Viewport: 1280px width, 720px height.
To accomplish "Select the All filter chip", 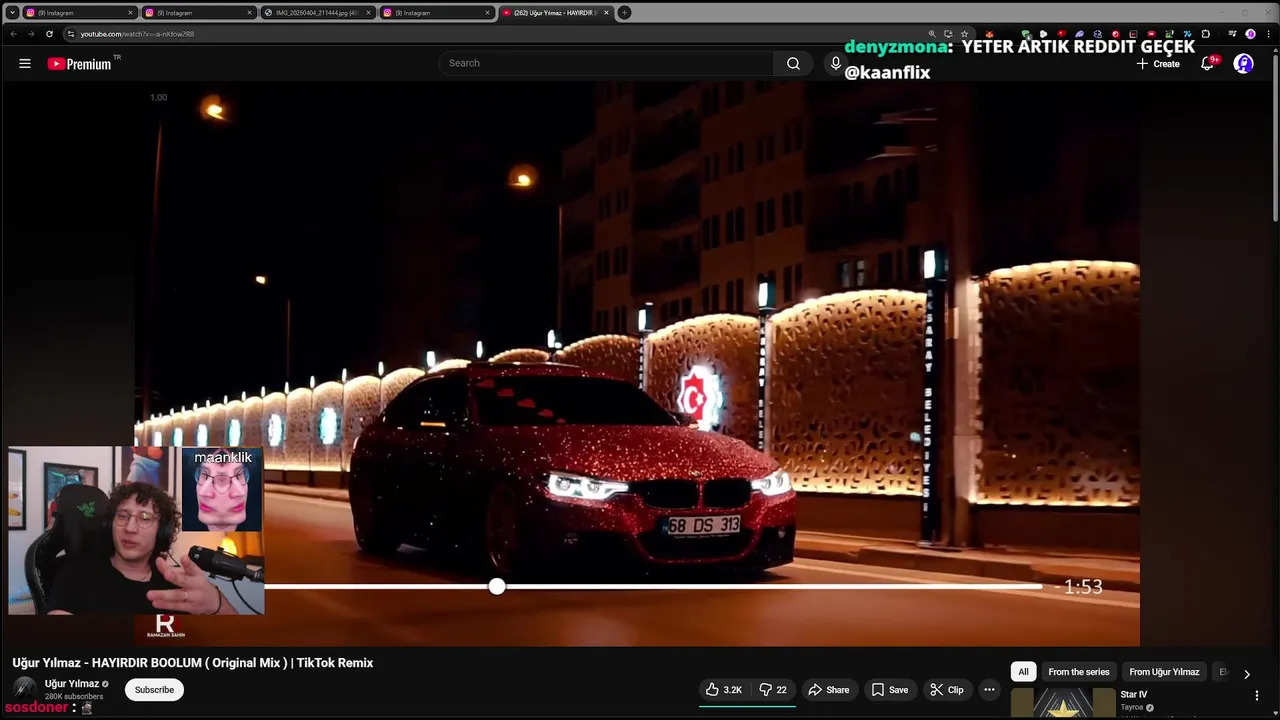I will (x=1023, y=672).
